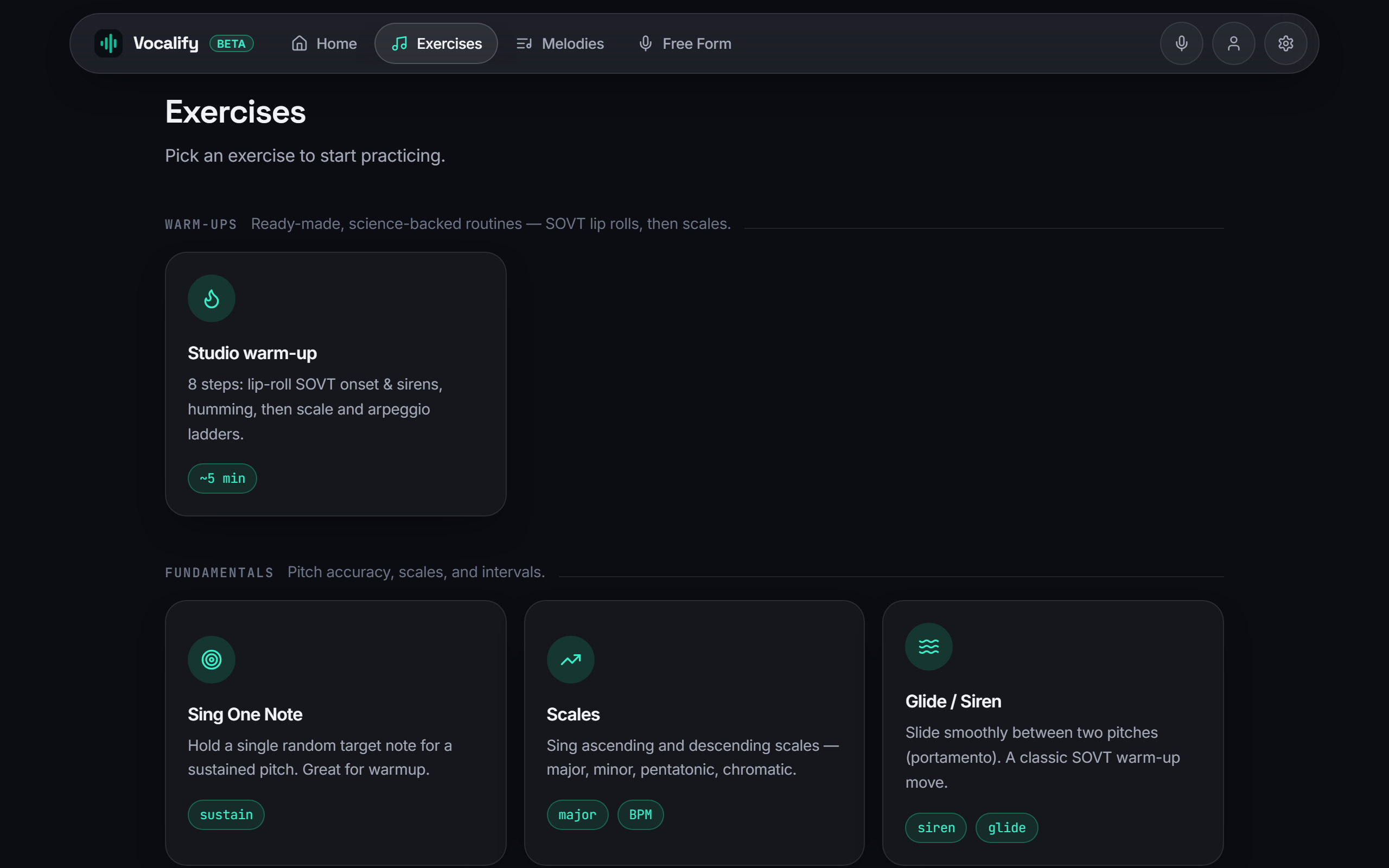Click the target icon on Sing One Note

click(212, 660)
